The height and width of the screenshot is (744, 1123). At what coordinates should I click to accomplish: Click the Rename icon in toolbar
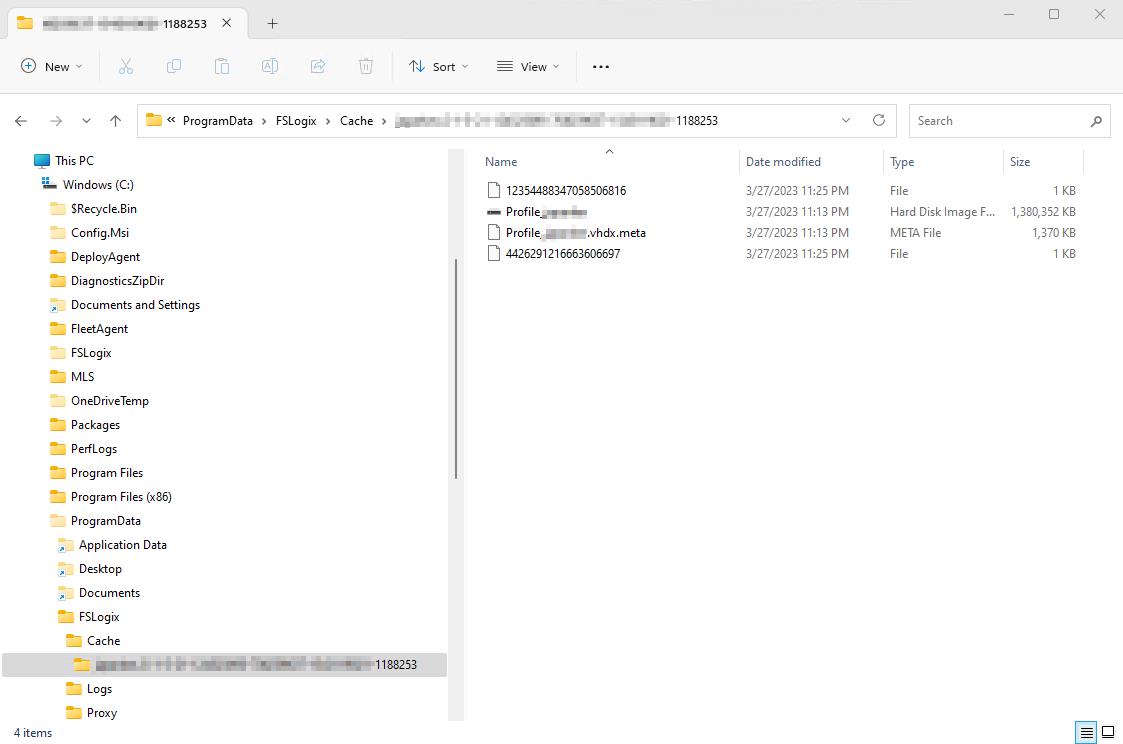click(x=270, y=66)
